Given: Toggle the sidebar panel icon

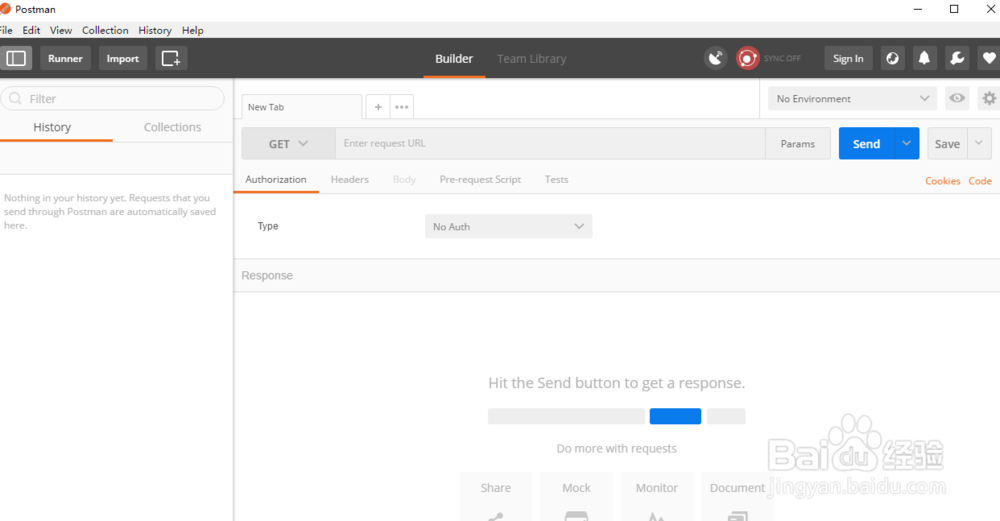Looking at the screenshot, I should coord(16,58).
